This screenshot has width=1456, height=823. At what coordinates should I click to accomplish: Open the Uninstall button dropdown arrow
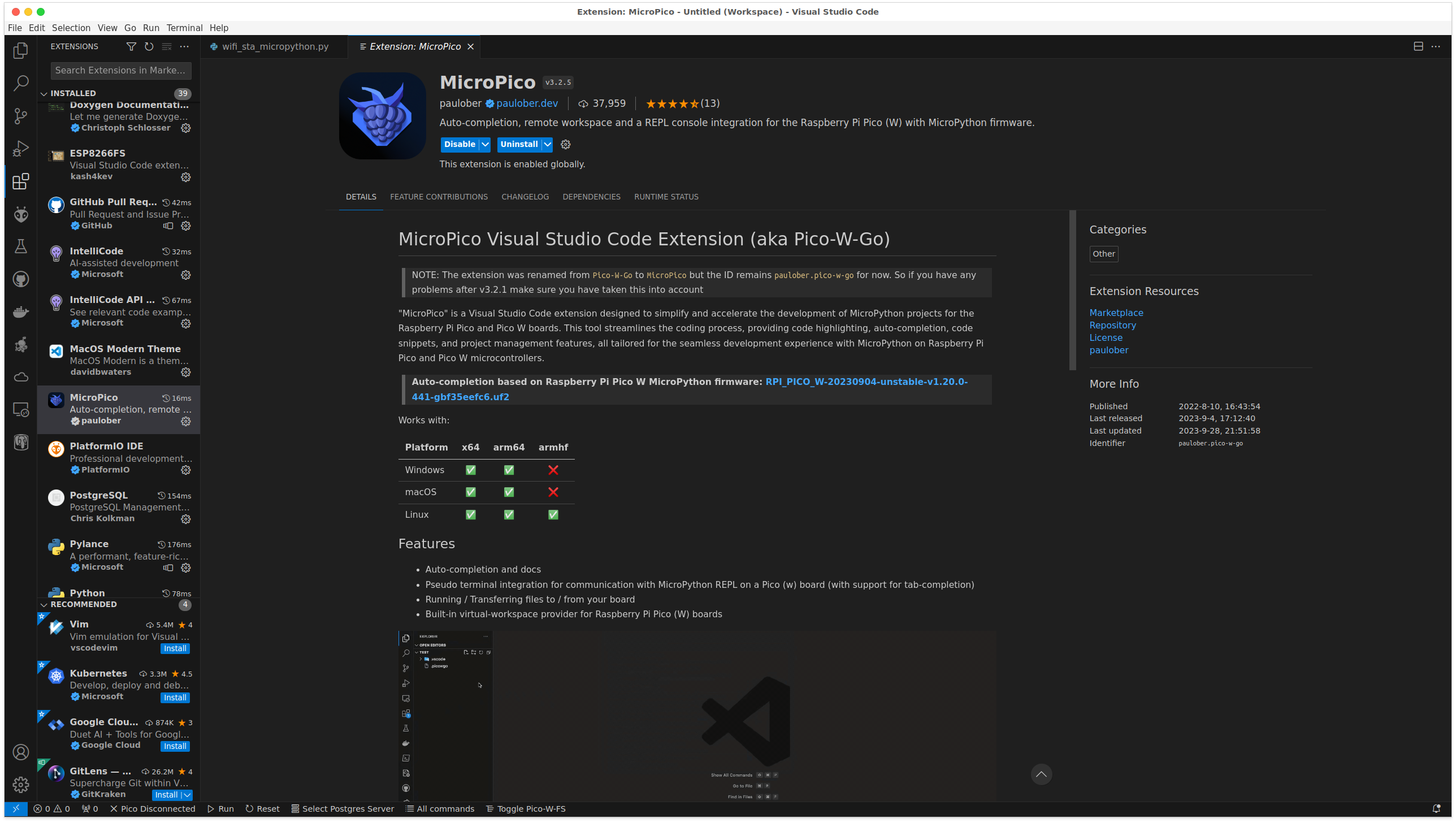click(547, 145)
